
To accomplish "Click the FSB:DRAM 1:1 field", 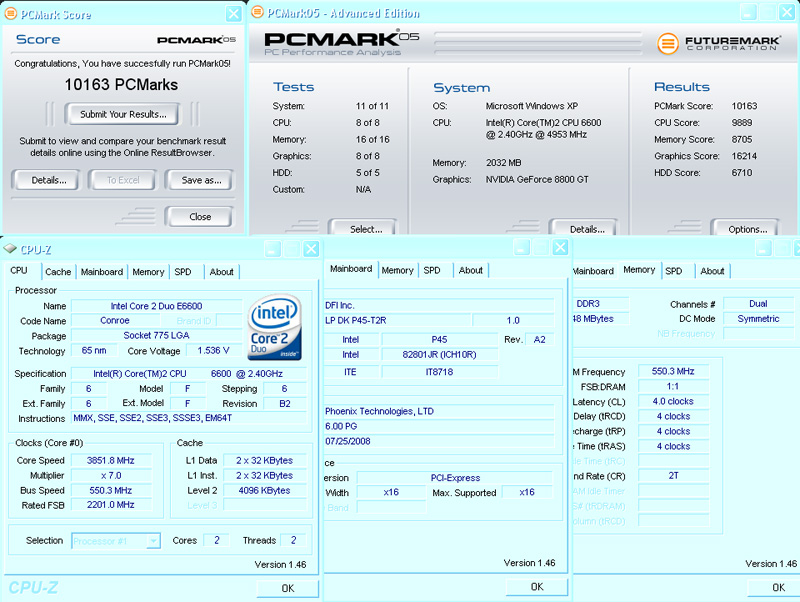I will (x=673, y=386).
